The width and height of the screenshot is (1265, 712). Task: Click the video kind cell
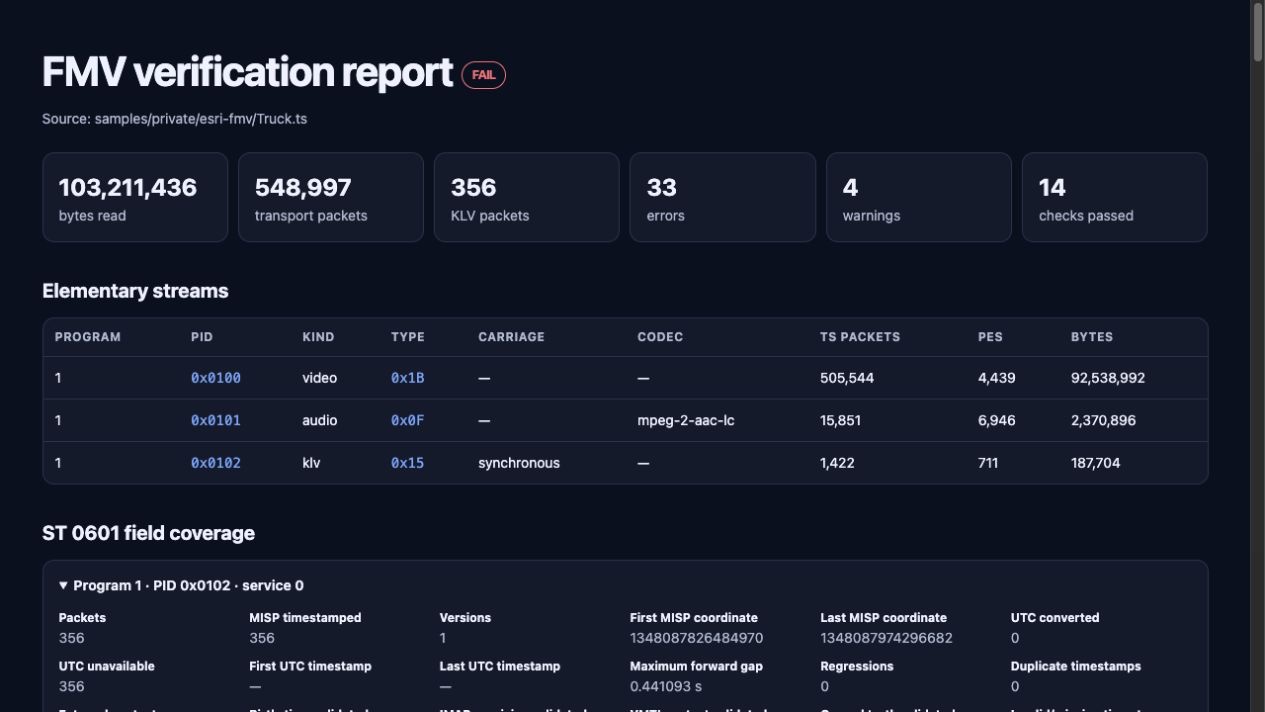pyautogui.click(x=320, y=378)
